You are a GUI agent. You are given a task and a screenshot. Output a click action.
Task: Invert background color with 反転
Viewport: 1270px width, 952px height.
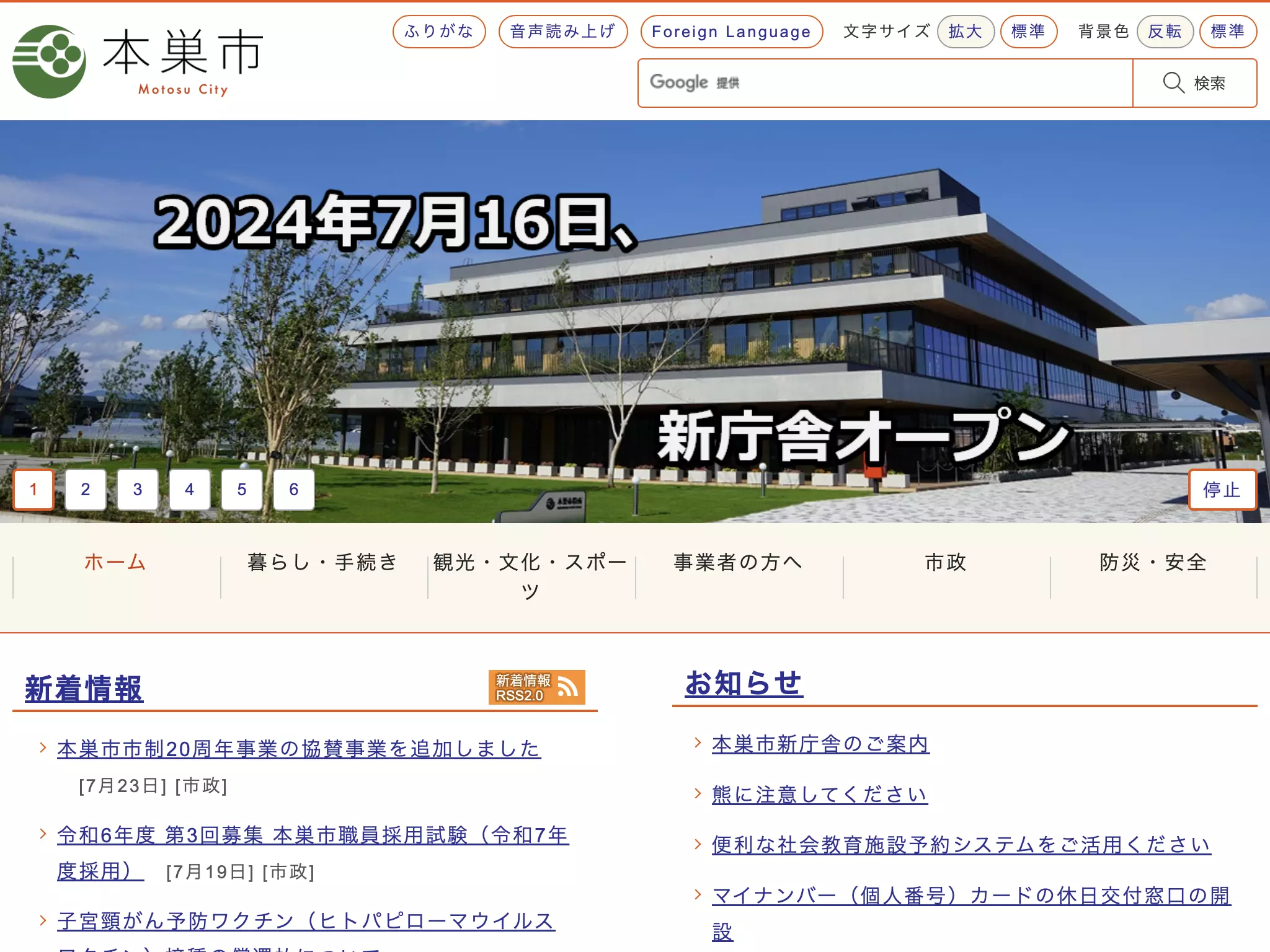[x=1165, y=32]
